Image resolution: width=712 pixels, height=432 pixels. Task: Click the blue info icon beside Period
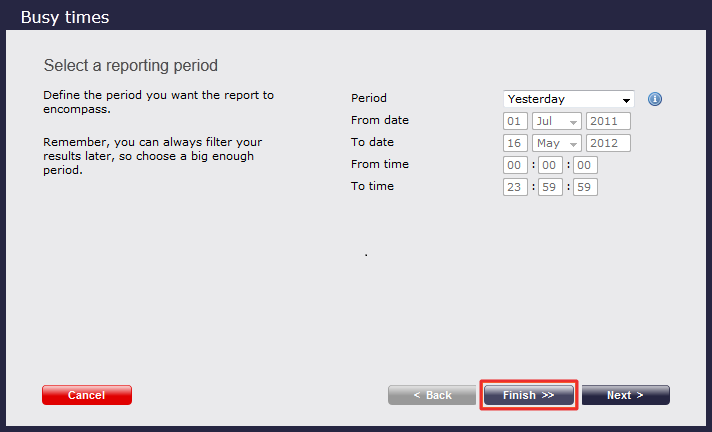[x=656, y=99]
